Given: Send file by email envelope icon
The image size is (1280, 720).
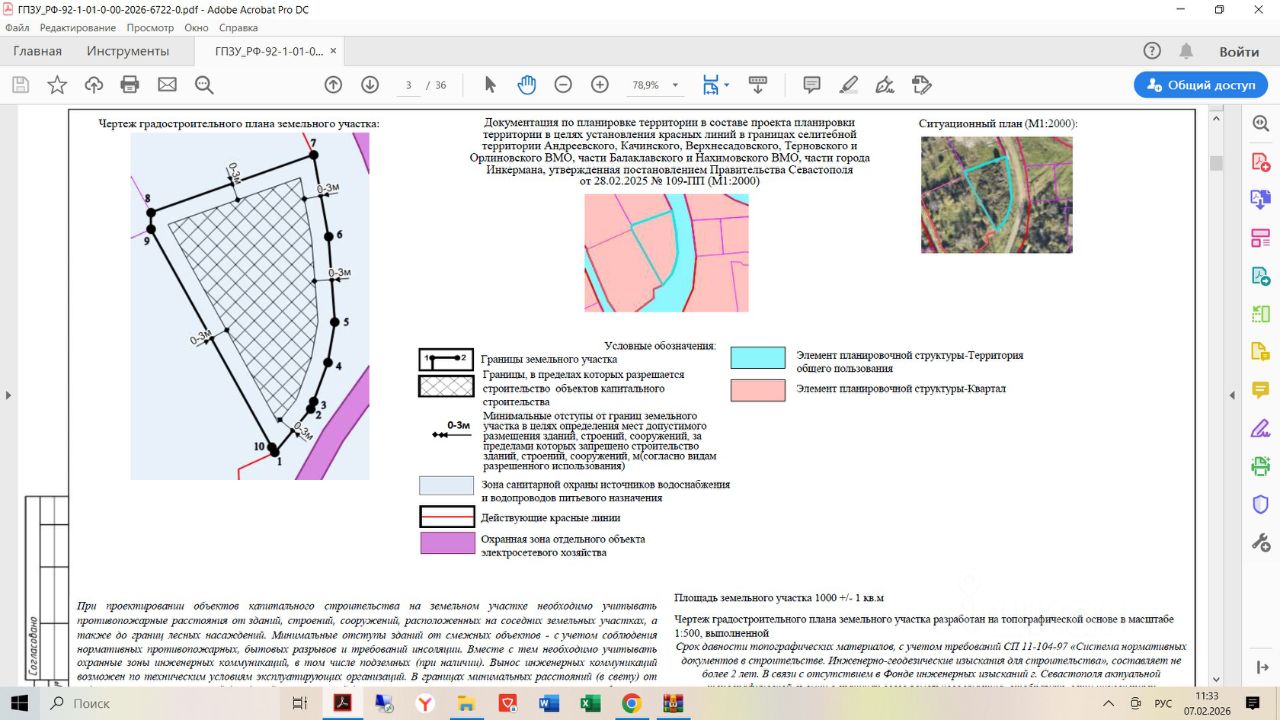Looking at the screenshot, I should pos(167,85).
